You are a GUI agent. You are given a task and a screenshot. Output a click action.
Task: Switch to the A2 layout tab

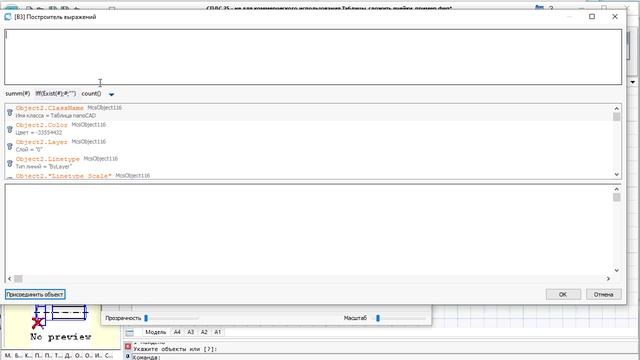(x=204, y=332)
